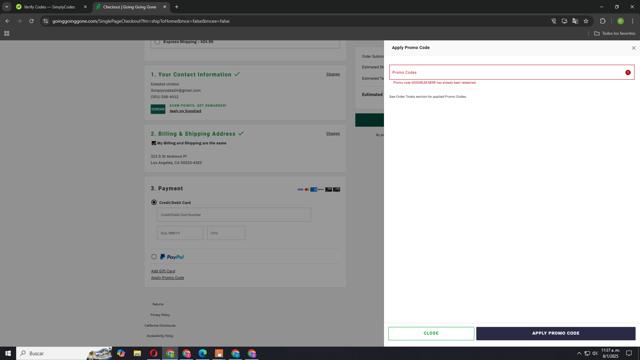This screenshot has height=360, width=640.
Task: Open the green profile avatar
Action: pyautogui.click(x=620, y=21)
